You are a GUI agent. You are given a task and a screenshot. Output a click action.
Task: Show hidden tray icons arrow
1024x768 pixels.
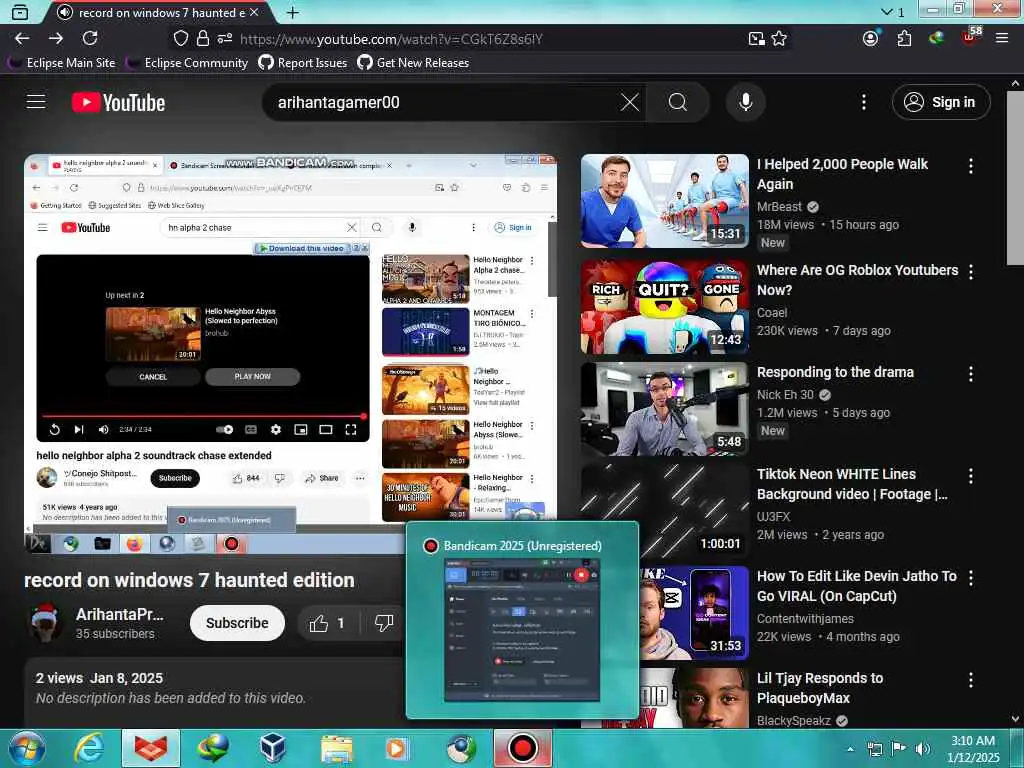pos(850,749)
